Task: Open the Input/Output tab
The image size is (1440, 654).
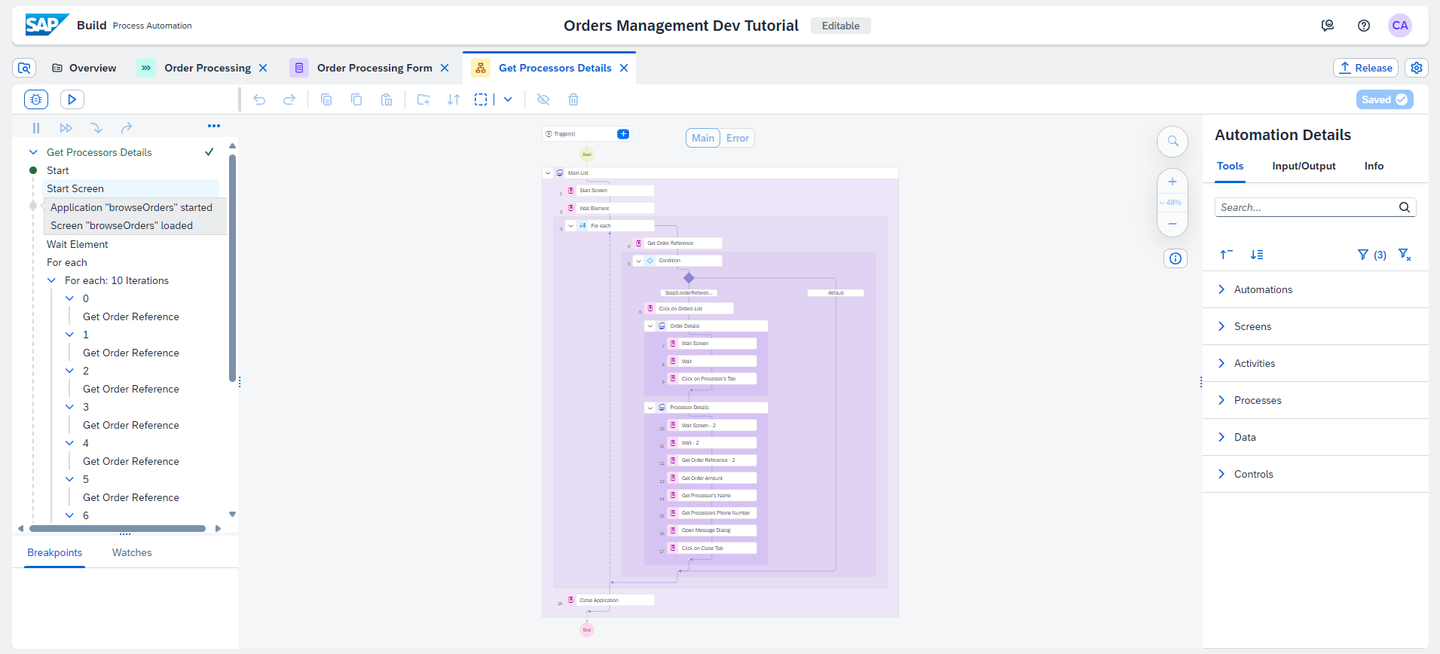Action: tap(1303, 166)
